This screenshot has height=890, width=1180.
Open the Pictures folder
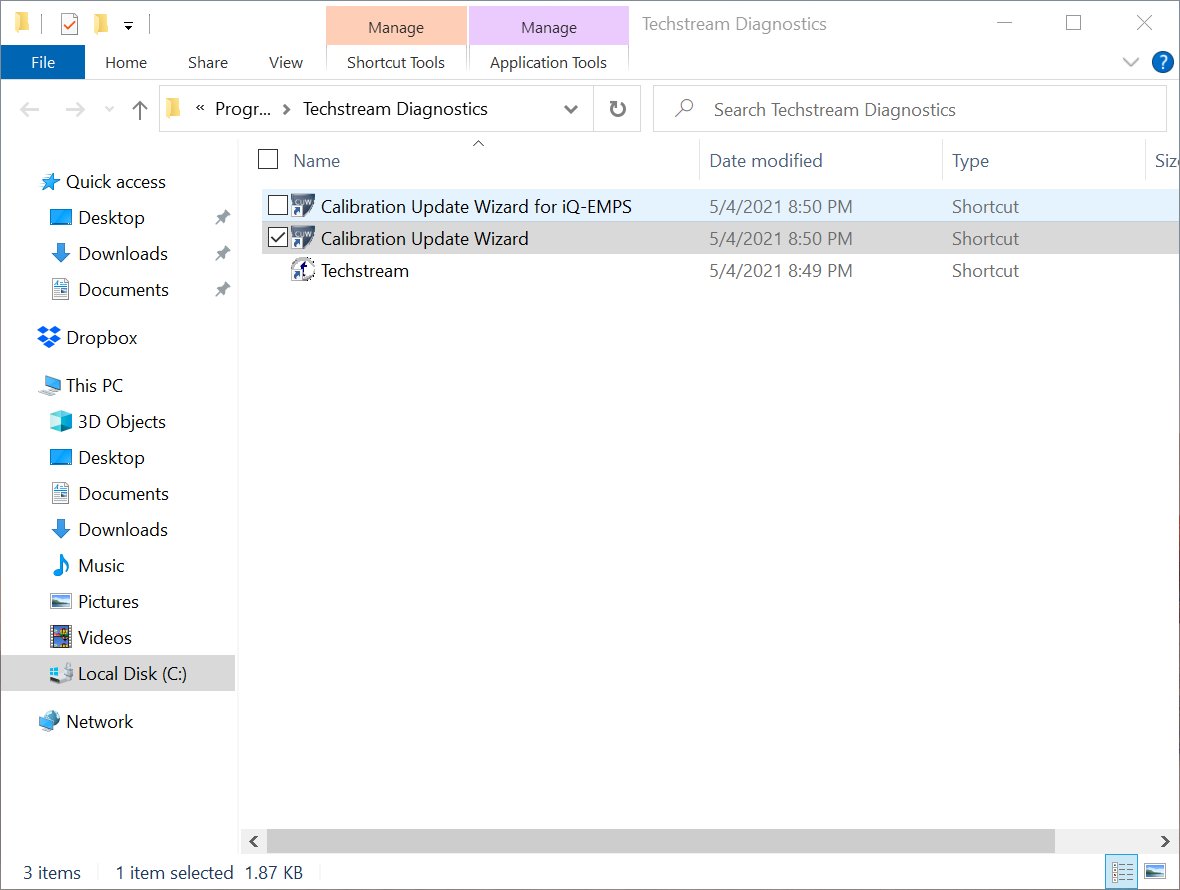coord(108,603)
